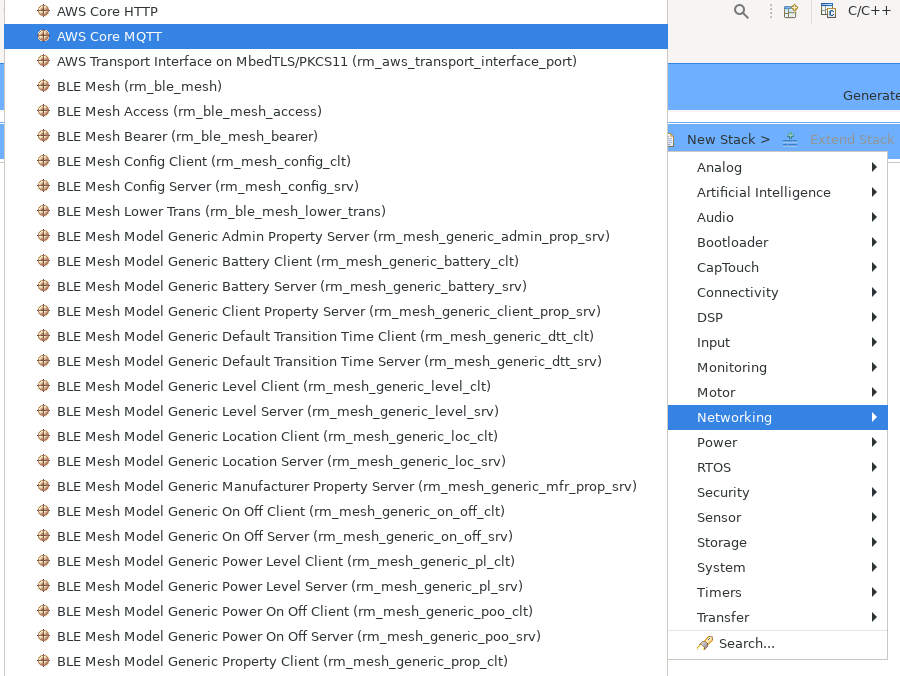Image resolution: width=900 pixels, height=676 pixels.
Task: Expand the Bootloader submenu arrow
Action: point(874,242)
